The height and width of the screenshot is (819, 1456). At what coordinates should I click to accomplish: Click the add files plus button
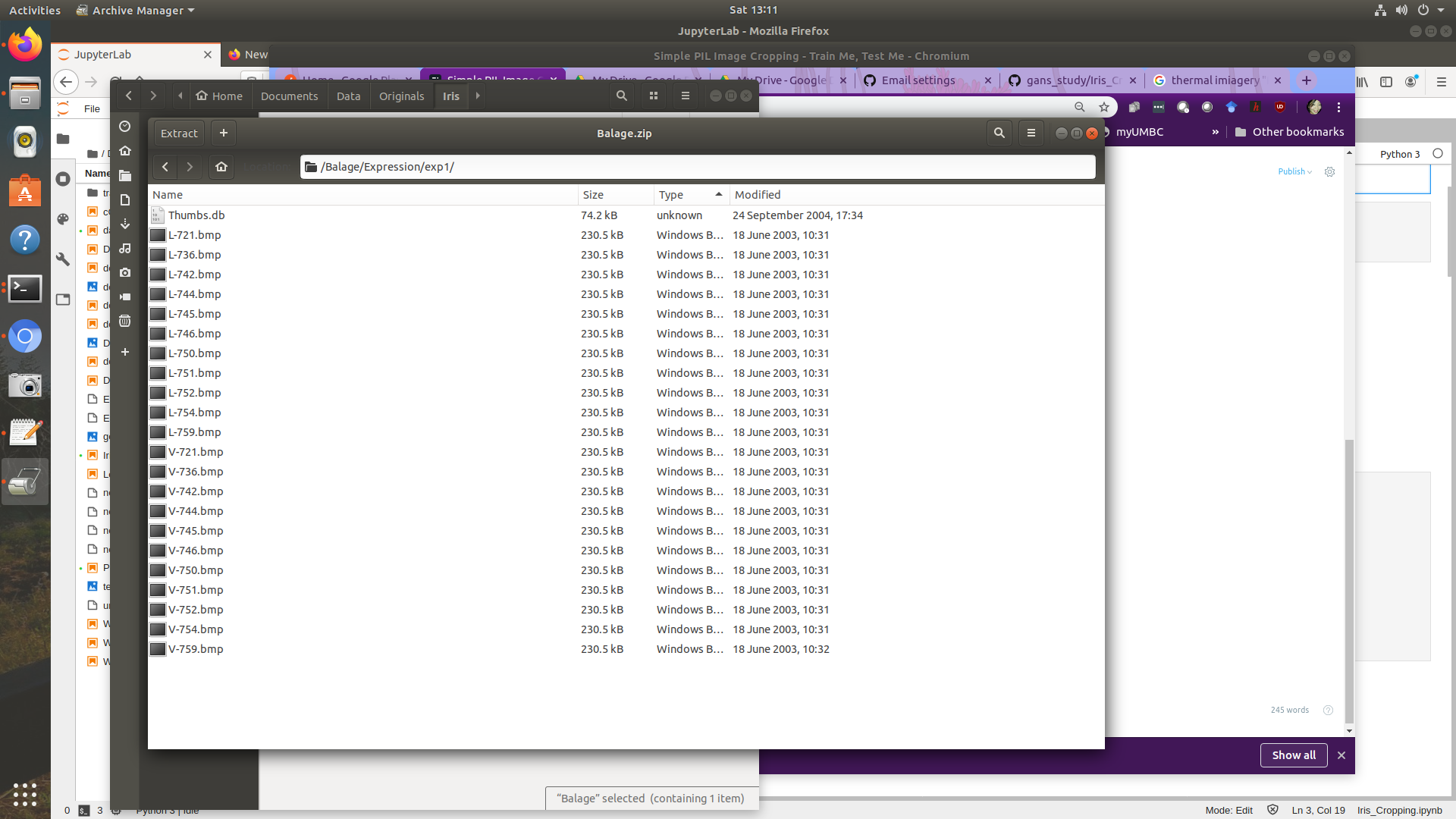224,133
